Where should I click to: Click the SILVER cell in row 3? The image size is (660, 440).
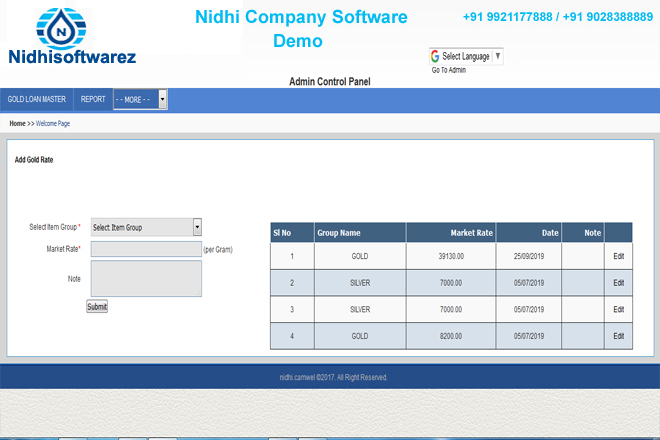tap(360, 309)
